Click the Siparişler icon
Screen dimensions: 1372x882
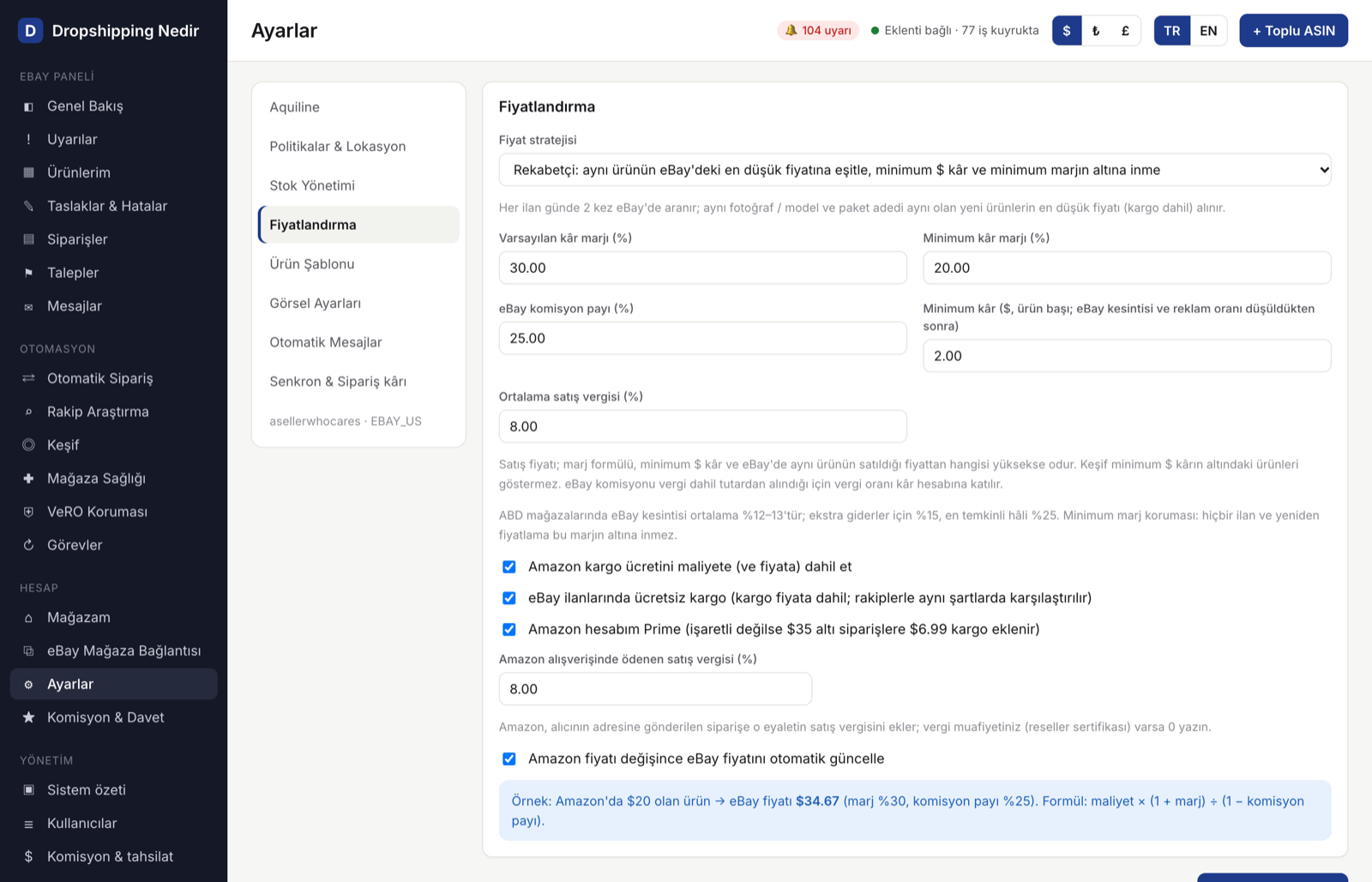coord(28,239)
